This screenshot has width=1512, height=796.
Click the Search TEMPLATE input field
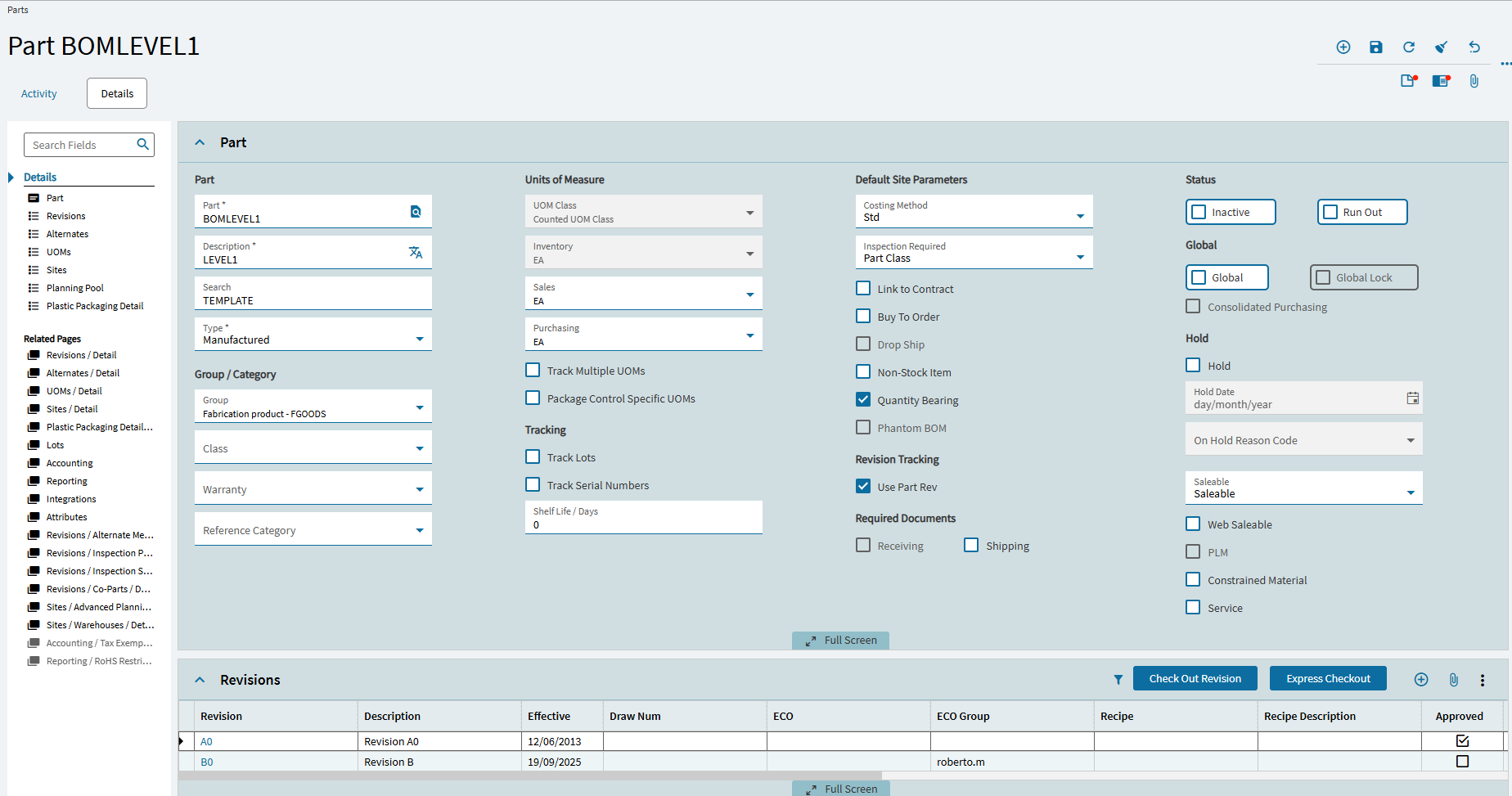tap(313, 293)
